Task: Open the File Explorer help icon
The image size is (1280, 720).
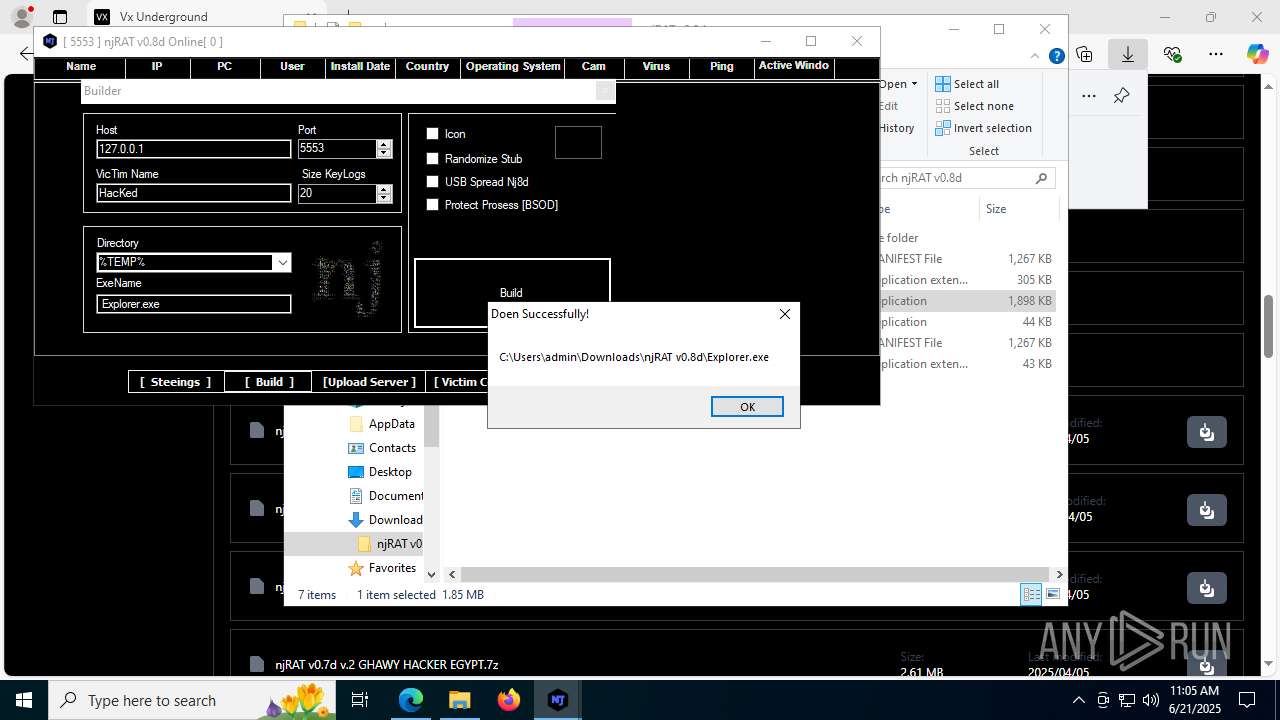Action: [x=1056, y=57]
